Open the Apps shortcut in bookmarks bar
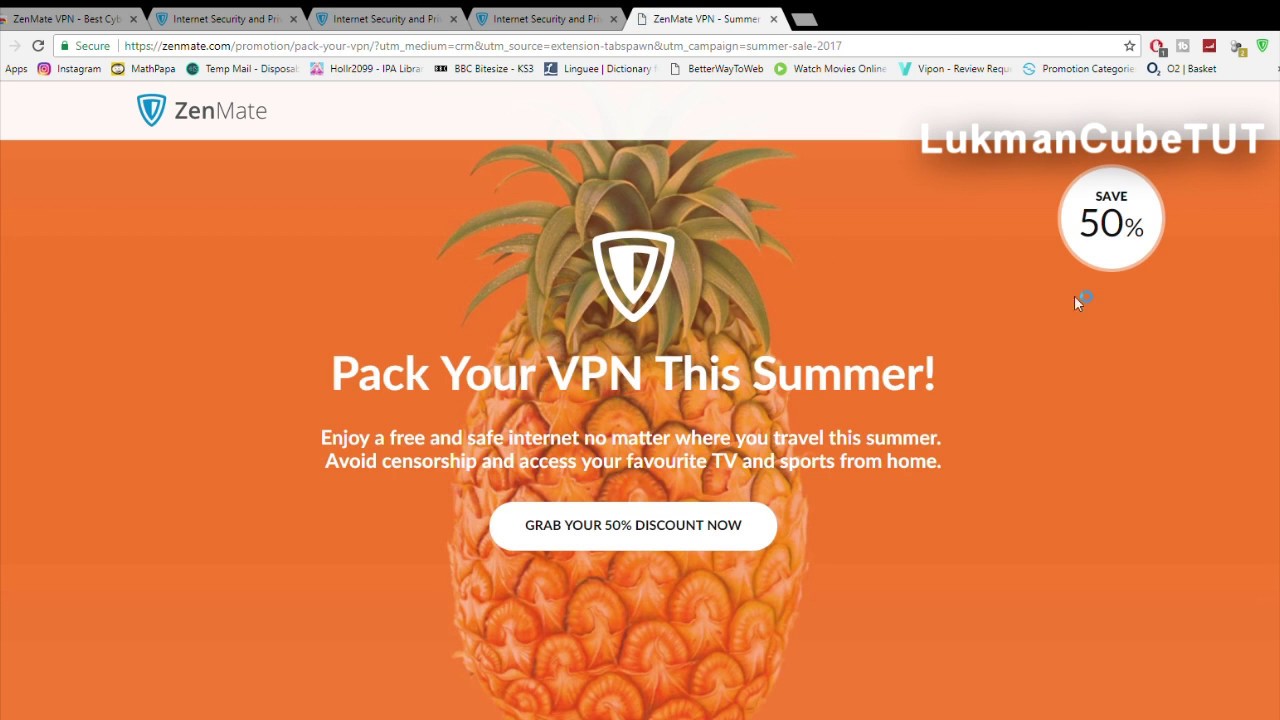This screenshot has width=1280, height=720. point(16,69)
